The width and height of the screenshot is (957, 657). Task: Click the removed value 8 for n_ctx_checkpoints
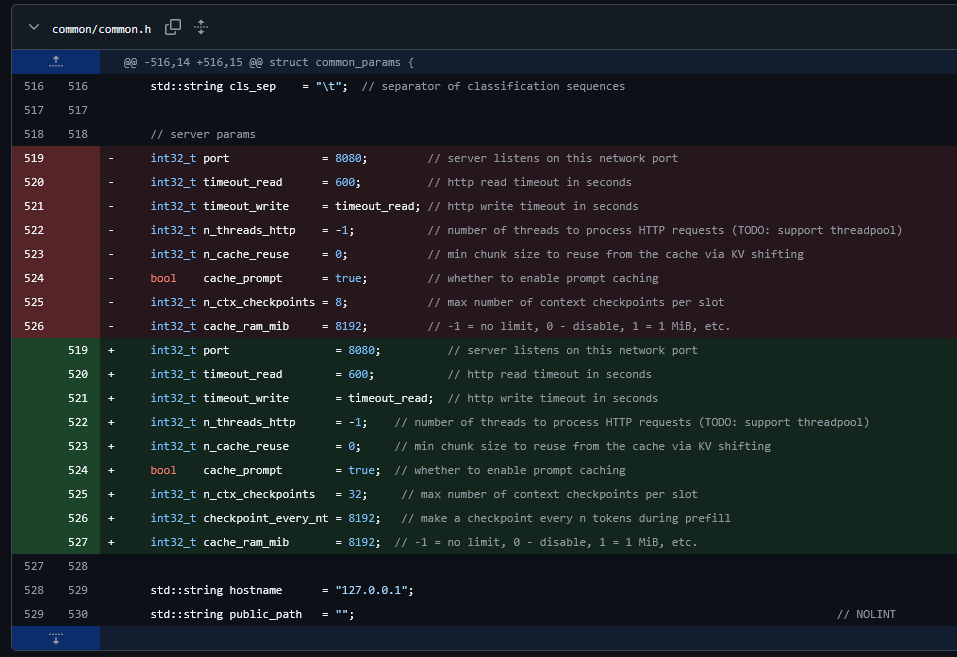click(338, 302)
